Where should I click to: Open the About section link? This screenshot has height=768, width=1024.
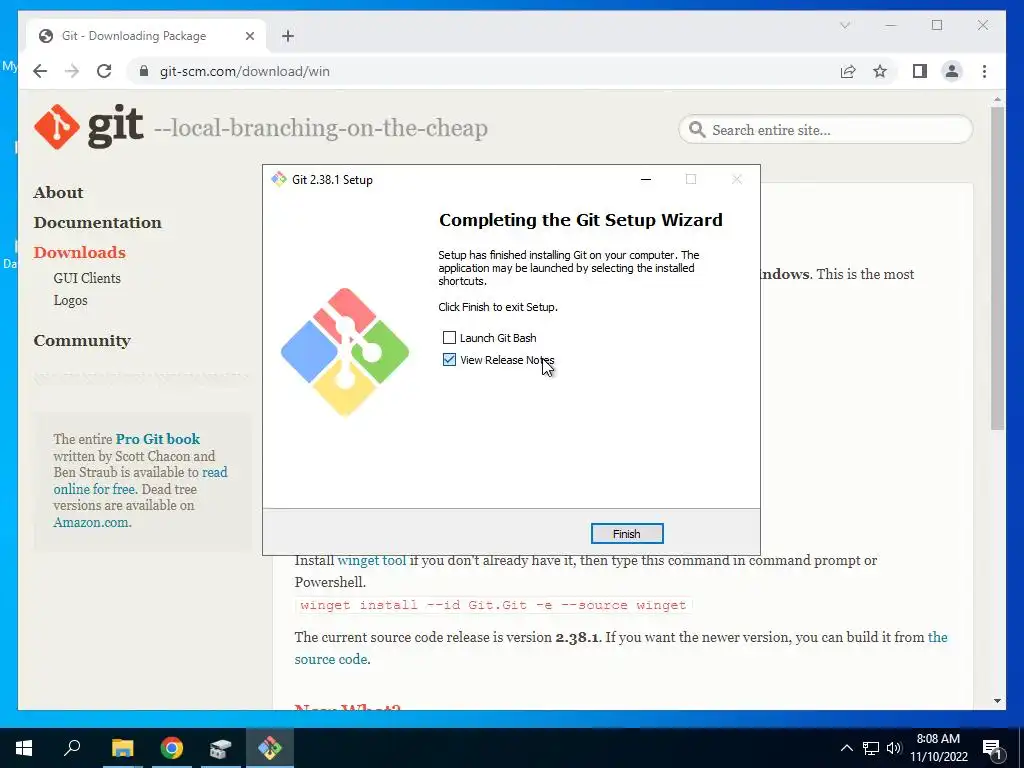(x=59, y=193)
